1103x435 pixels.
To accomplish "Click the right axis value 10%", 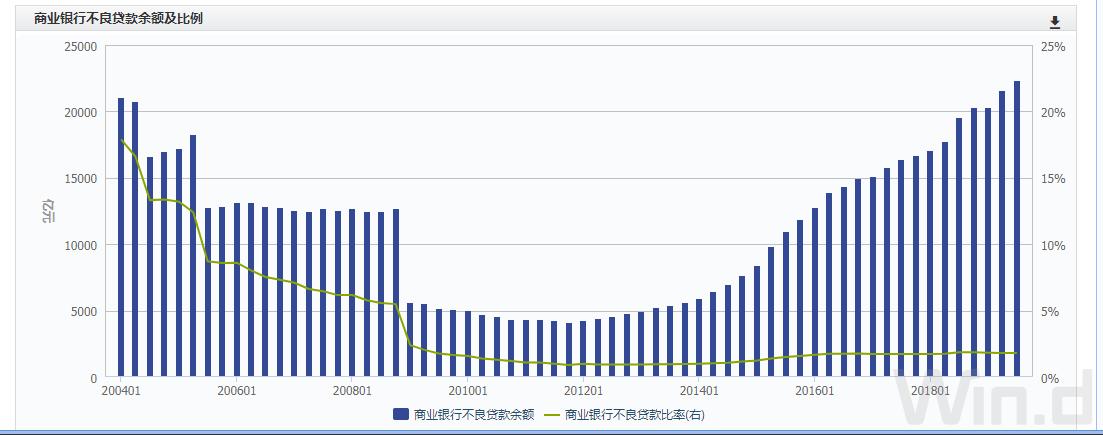I will click(x=1055, y=246).
